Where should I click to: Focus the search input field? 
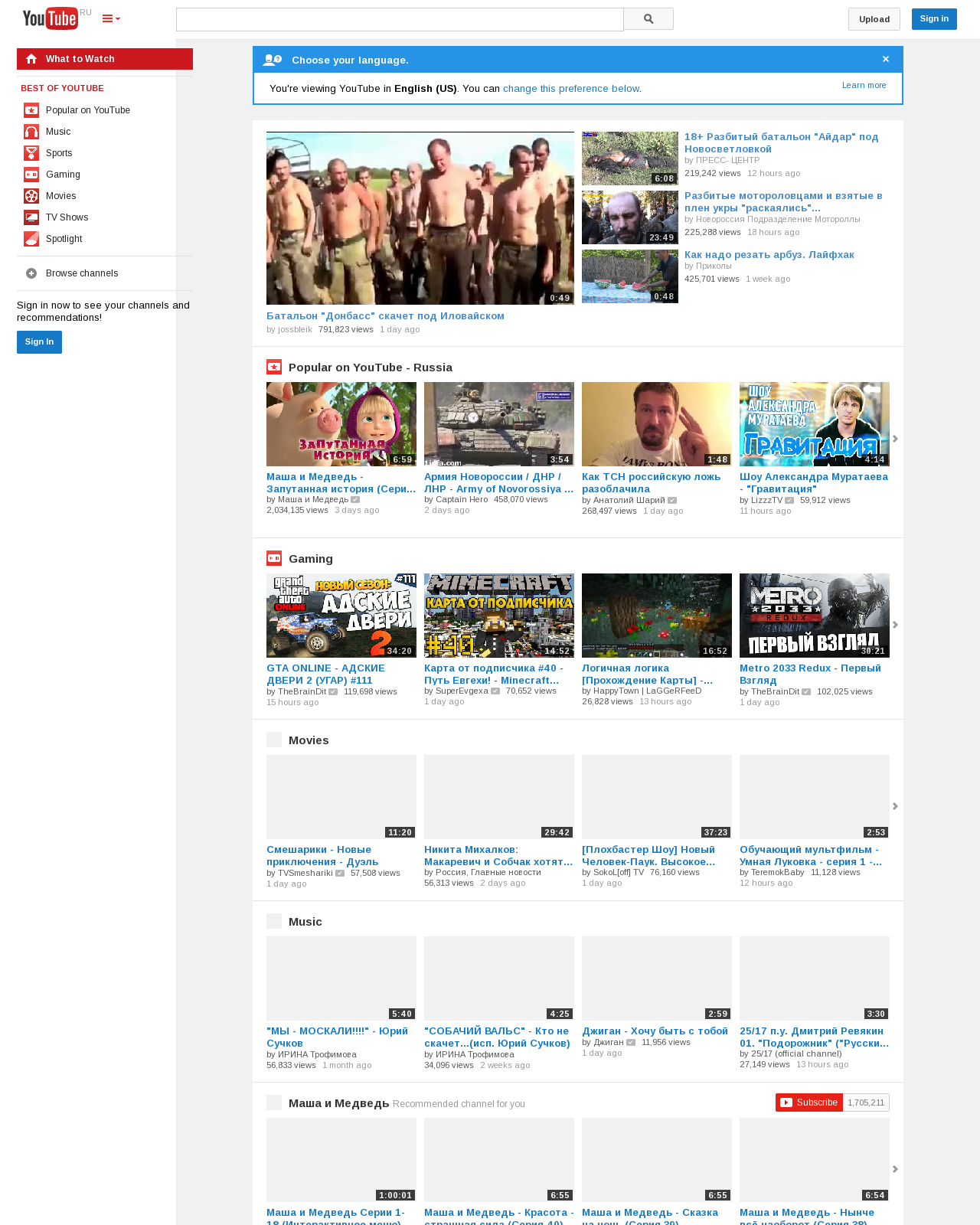click(400, 19)
